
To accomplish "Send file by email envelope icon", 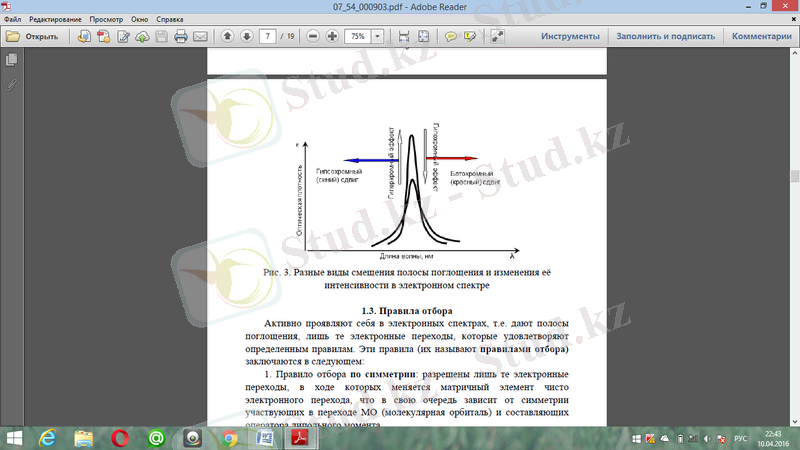I will (x=200, y=37).
